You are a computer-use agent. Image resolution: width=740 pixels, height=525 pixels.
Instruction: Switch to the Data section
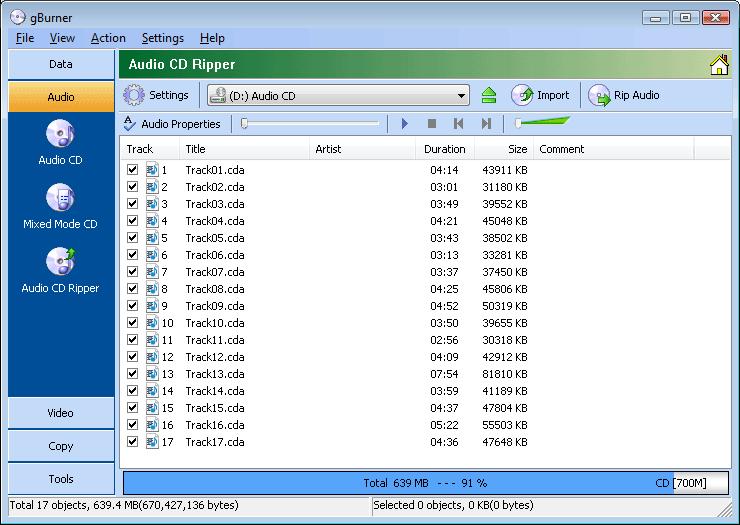tap(61, 65)
